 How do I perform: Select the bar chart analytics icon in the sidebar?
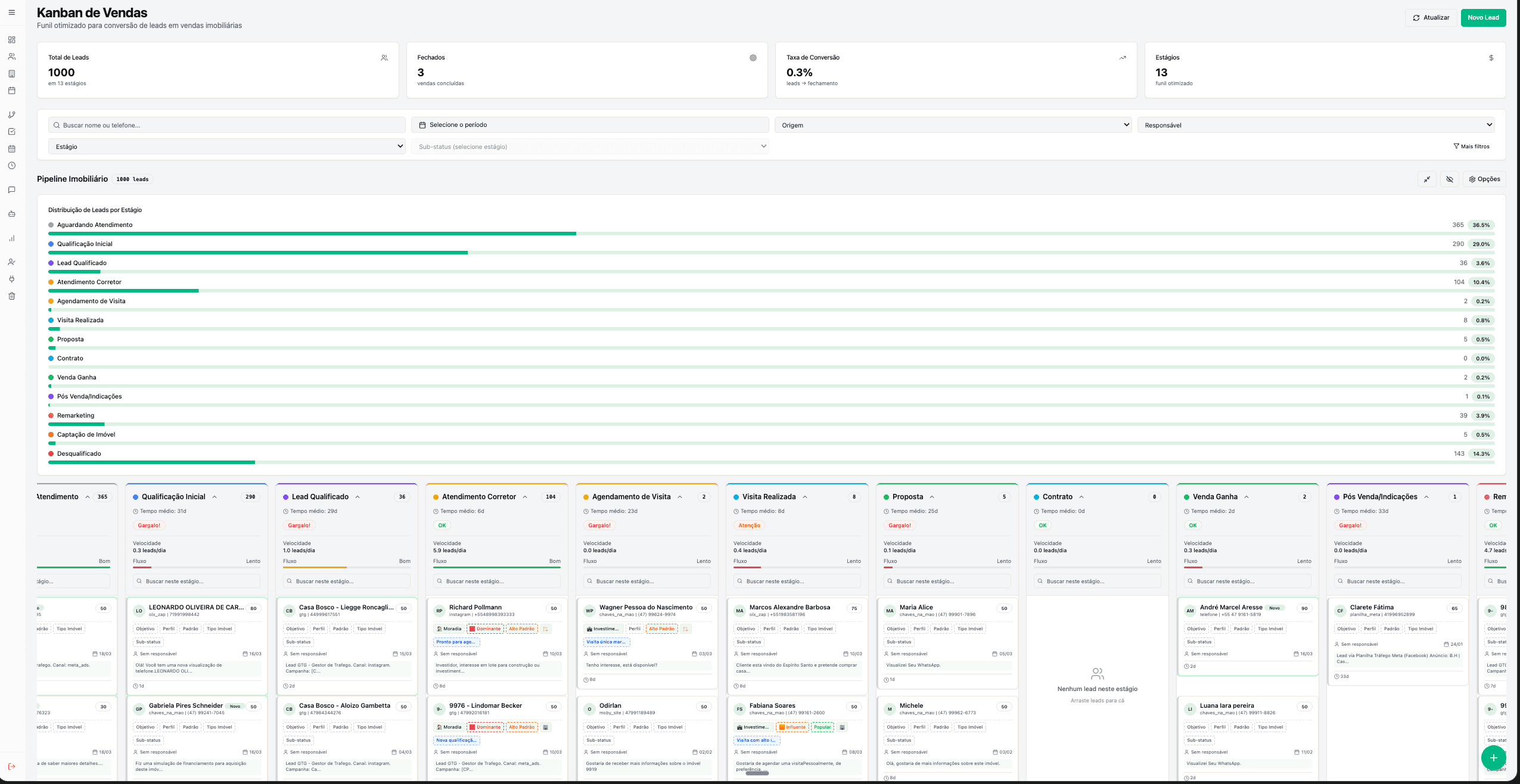(11, 238)
